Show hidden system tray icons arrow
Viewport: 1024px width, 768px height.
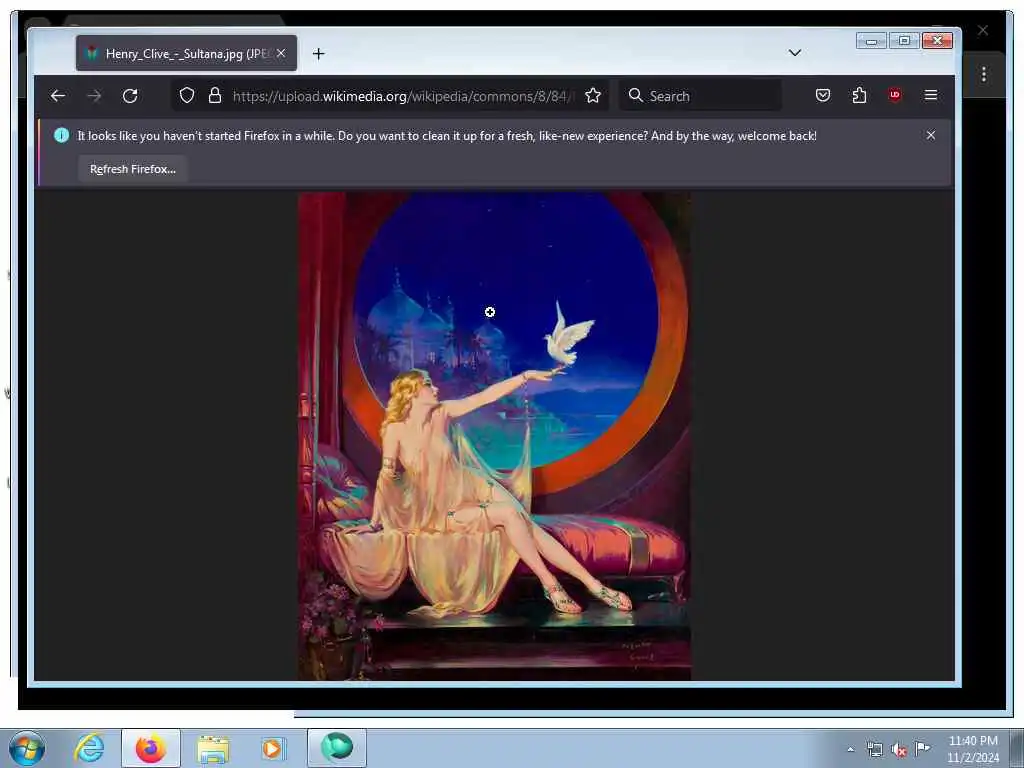click(x=850, y=749)
